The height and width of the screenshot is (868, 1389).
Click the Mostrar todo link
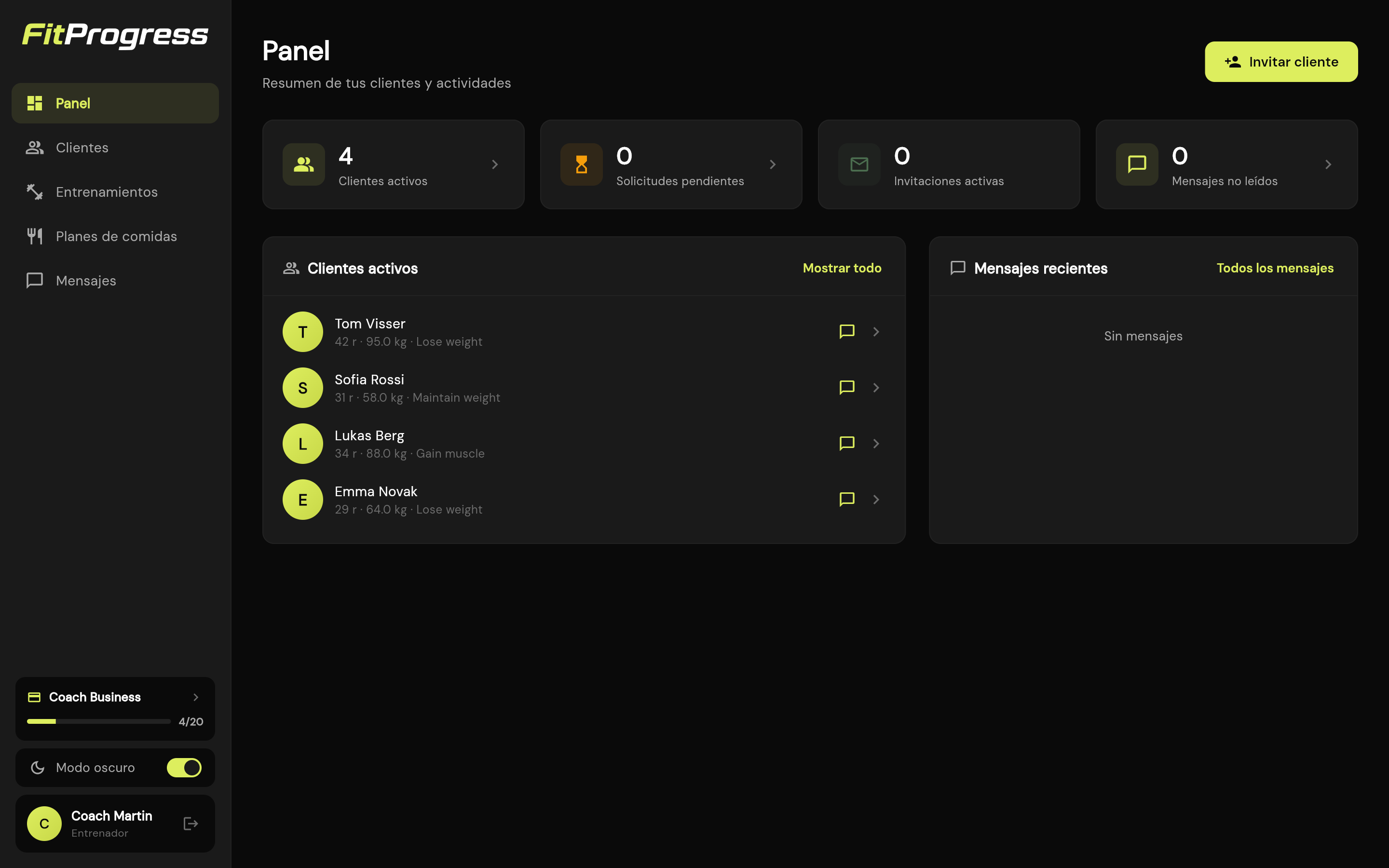[x=842, y=268]
